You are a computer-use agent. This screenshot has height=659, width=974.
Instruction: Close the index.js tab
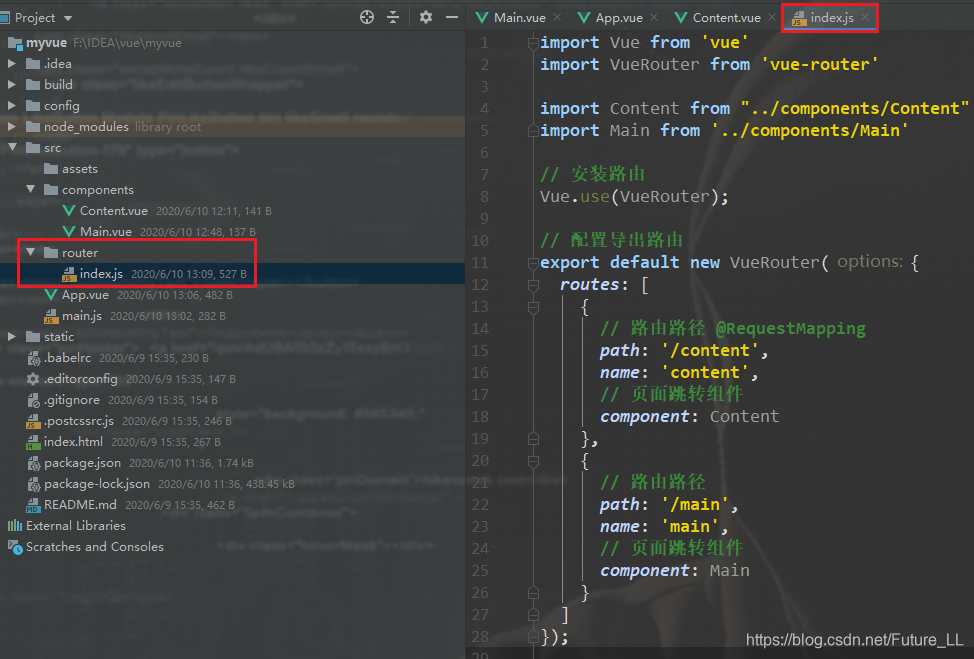pos(865,17)
